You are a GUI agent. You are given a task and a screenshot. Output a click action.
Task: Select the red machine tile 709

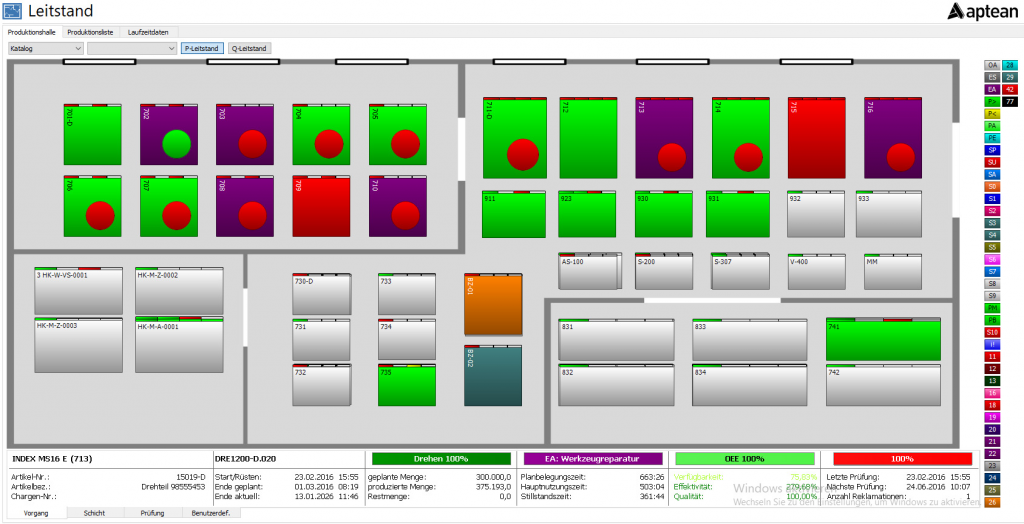[x=320, y=206]
